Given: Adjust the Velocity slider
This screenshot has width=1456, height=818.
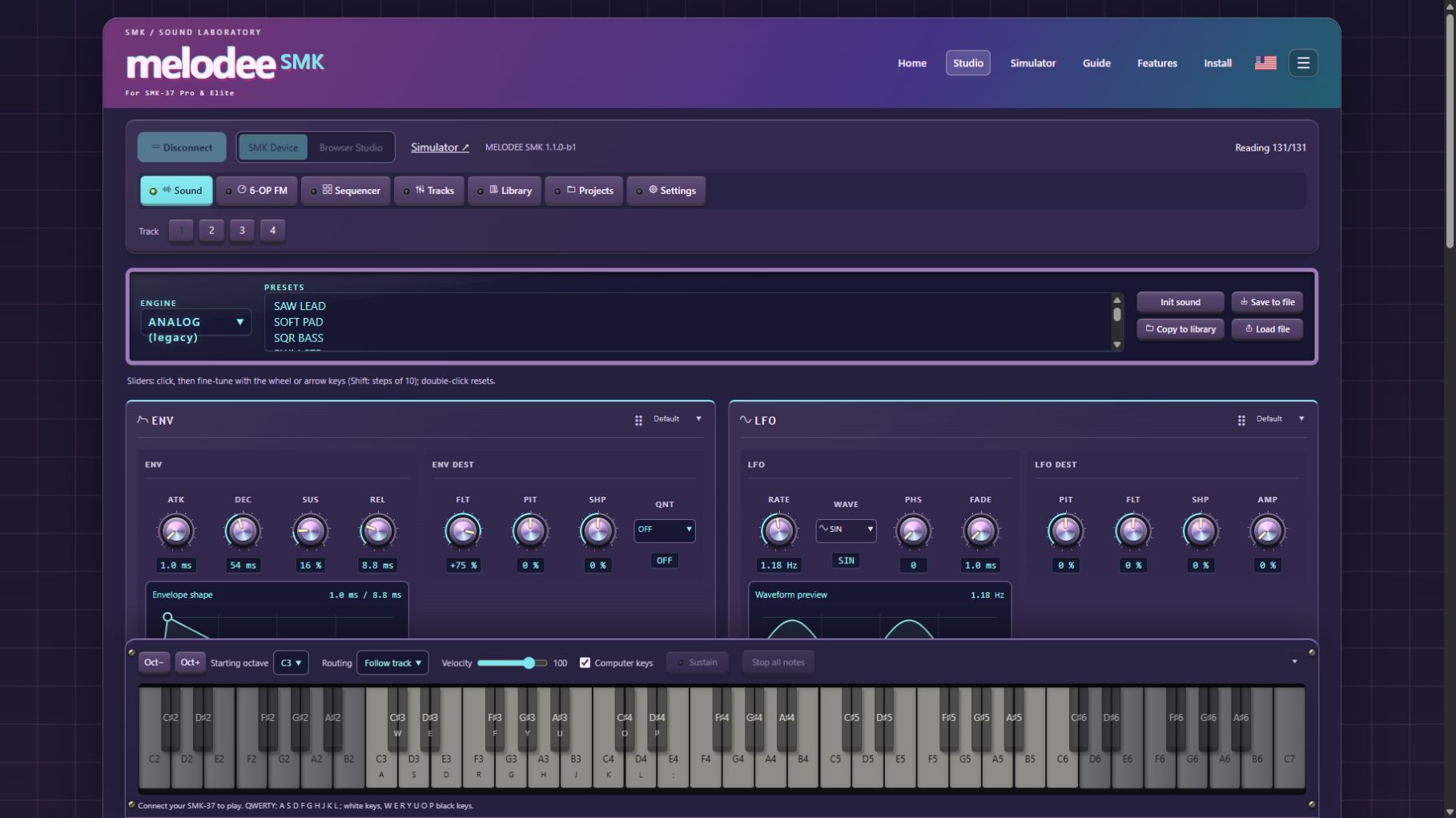Looking at the screenshot, I should point(512,663).
